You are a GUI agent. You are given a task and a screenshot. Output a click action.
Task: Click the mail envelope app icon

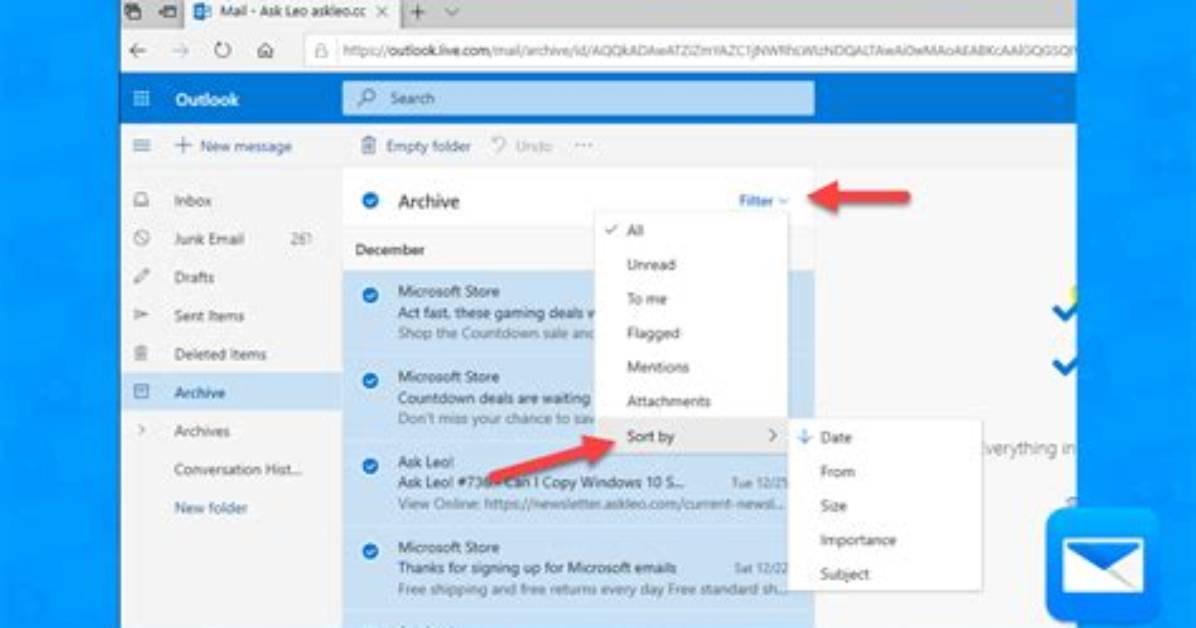pos(1103,565)
